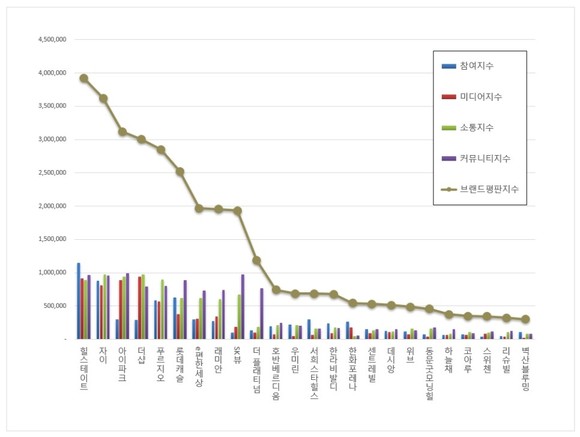Select the 자이 line data point
Screen dimensions: 580x437
tap(103, 98)
